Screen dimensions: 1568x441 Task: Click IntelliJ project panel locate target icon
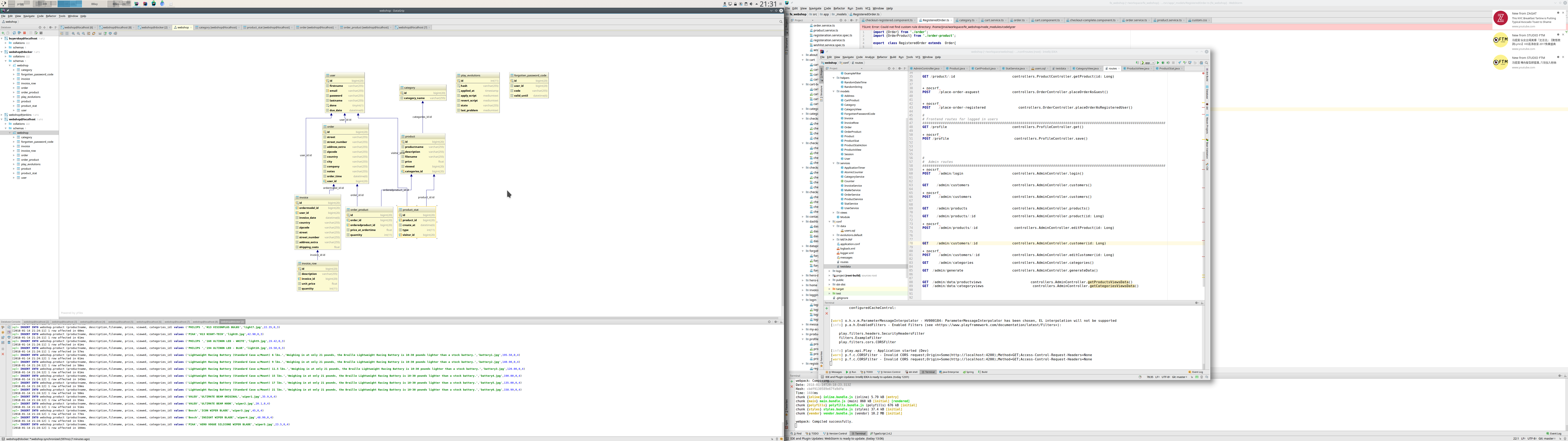(889, 68)
